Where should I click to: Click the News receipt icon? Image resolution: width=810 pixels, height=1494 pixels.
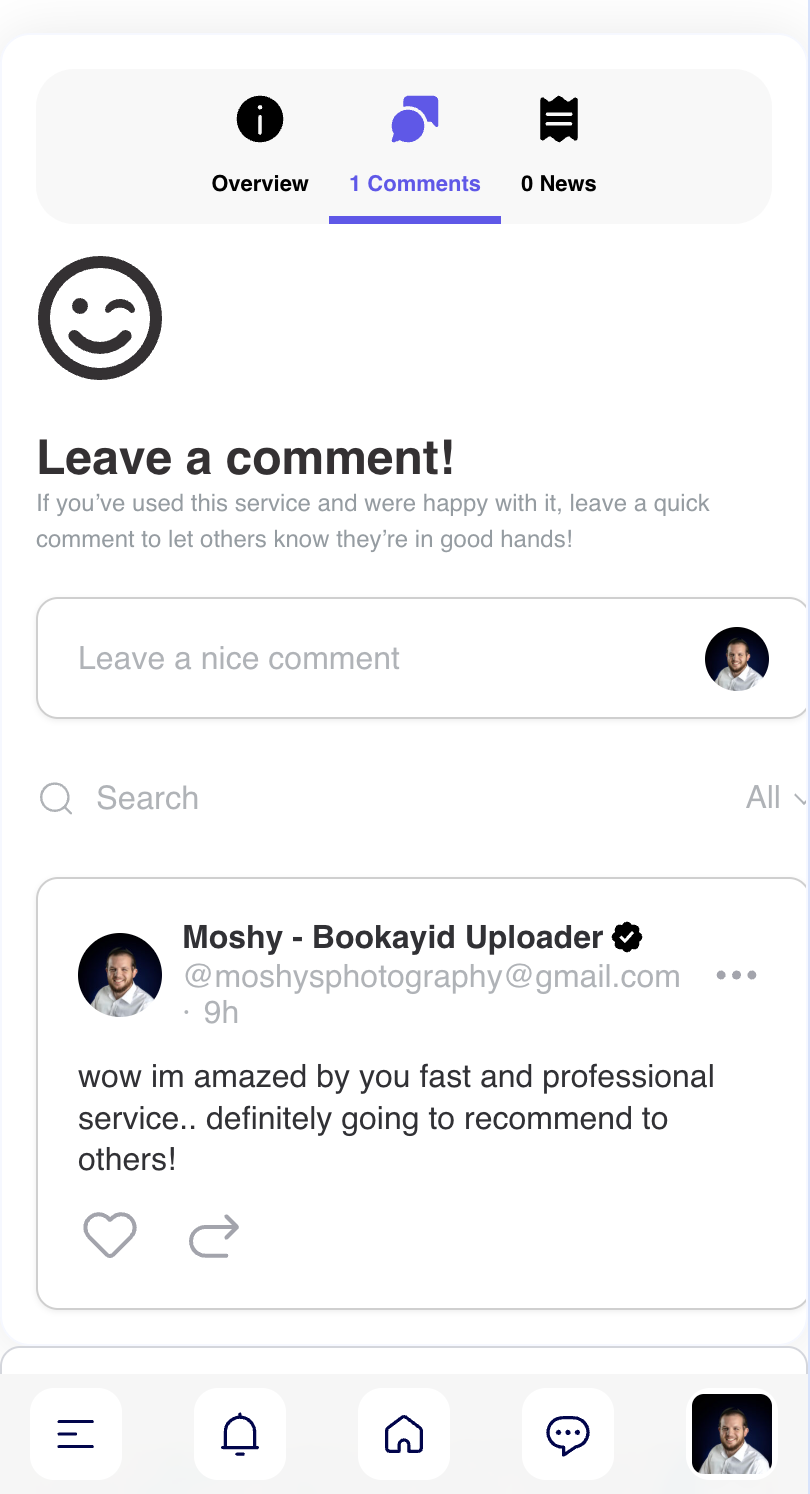(559, 120)
